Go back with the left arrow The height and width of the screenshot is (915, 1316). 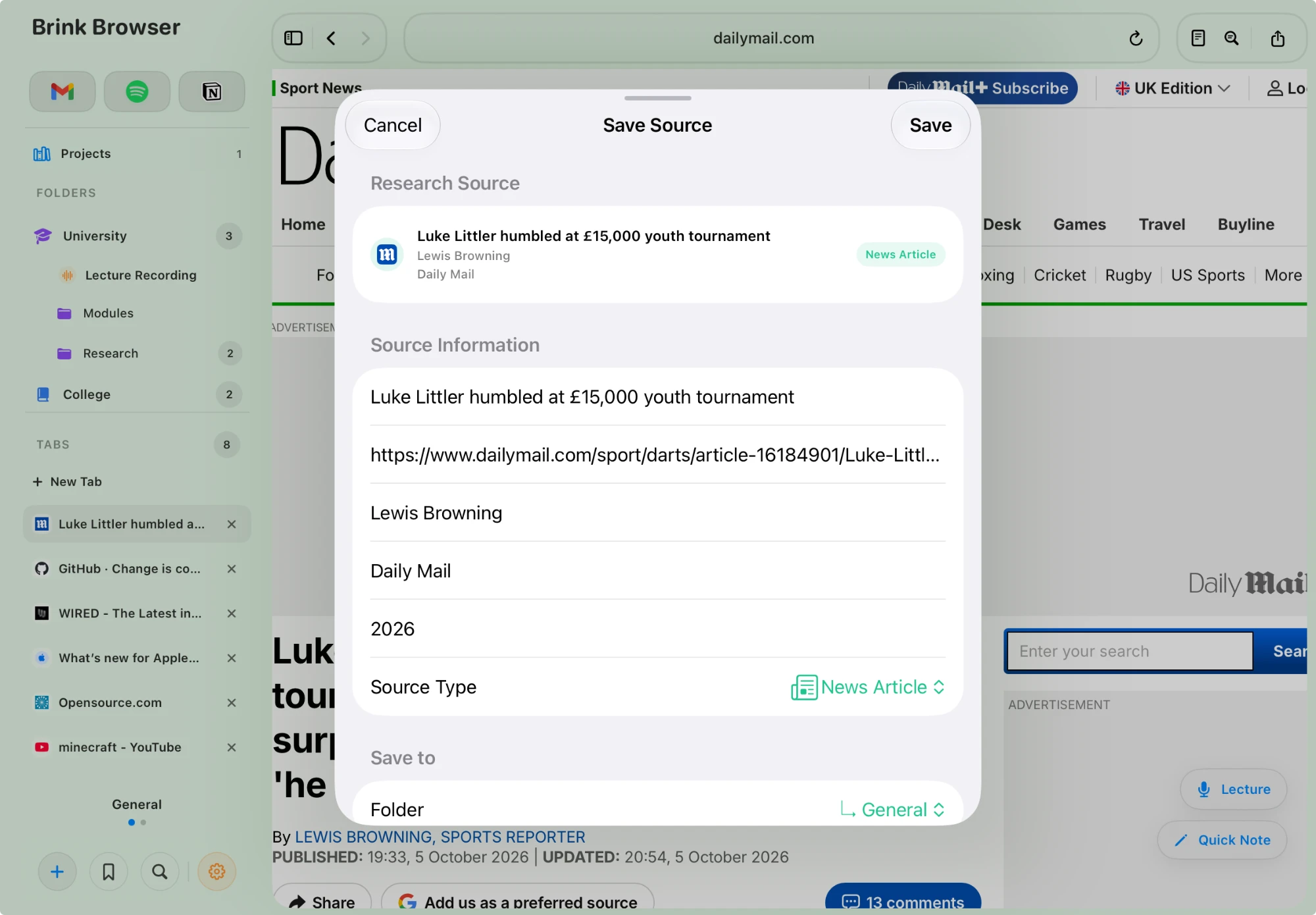[x=332, y=38]
